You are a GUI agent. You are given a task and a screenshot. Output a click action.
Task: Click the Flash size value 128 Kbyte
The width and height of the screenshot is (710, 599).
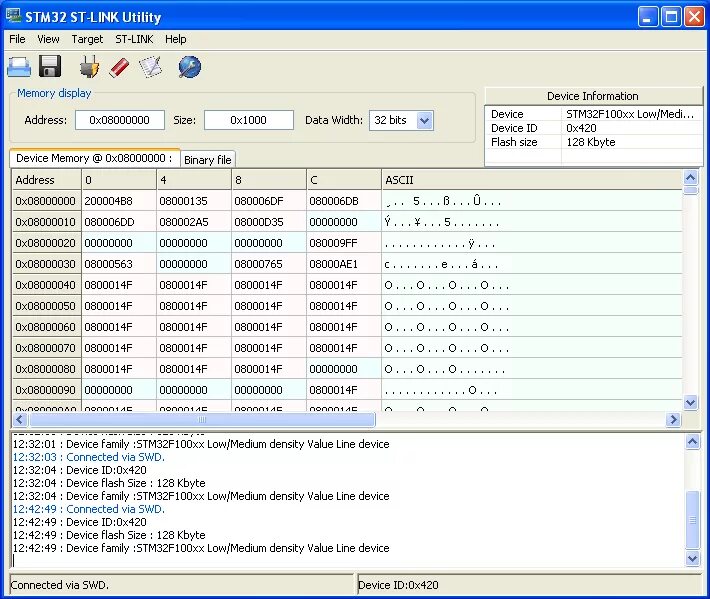pyautogui.click(x=590, y=142)
